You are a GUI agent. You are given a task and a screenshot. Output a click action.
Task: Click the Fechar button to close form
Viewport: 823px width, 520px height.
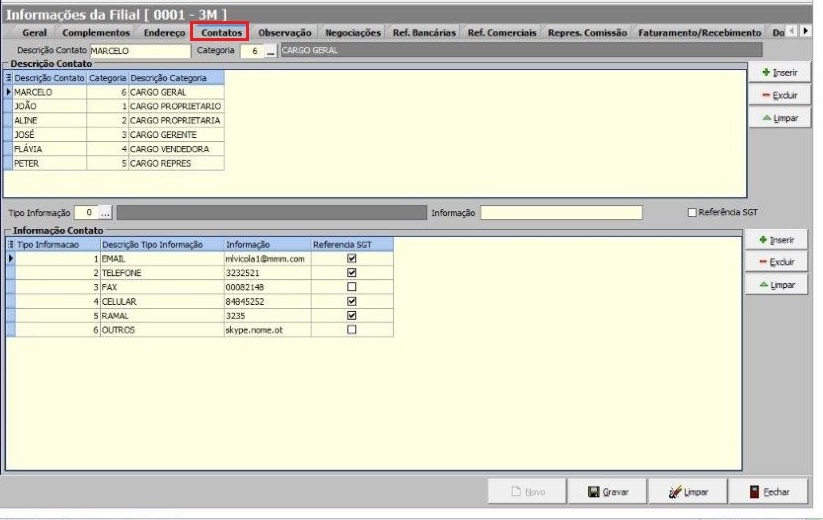coord(771,492)
